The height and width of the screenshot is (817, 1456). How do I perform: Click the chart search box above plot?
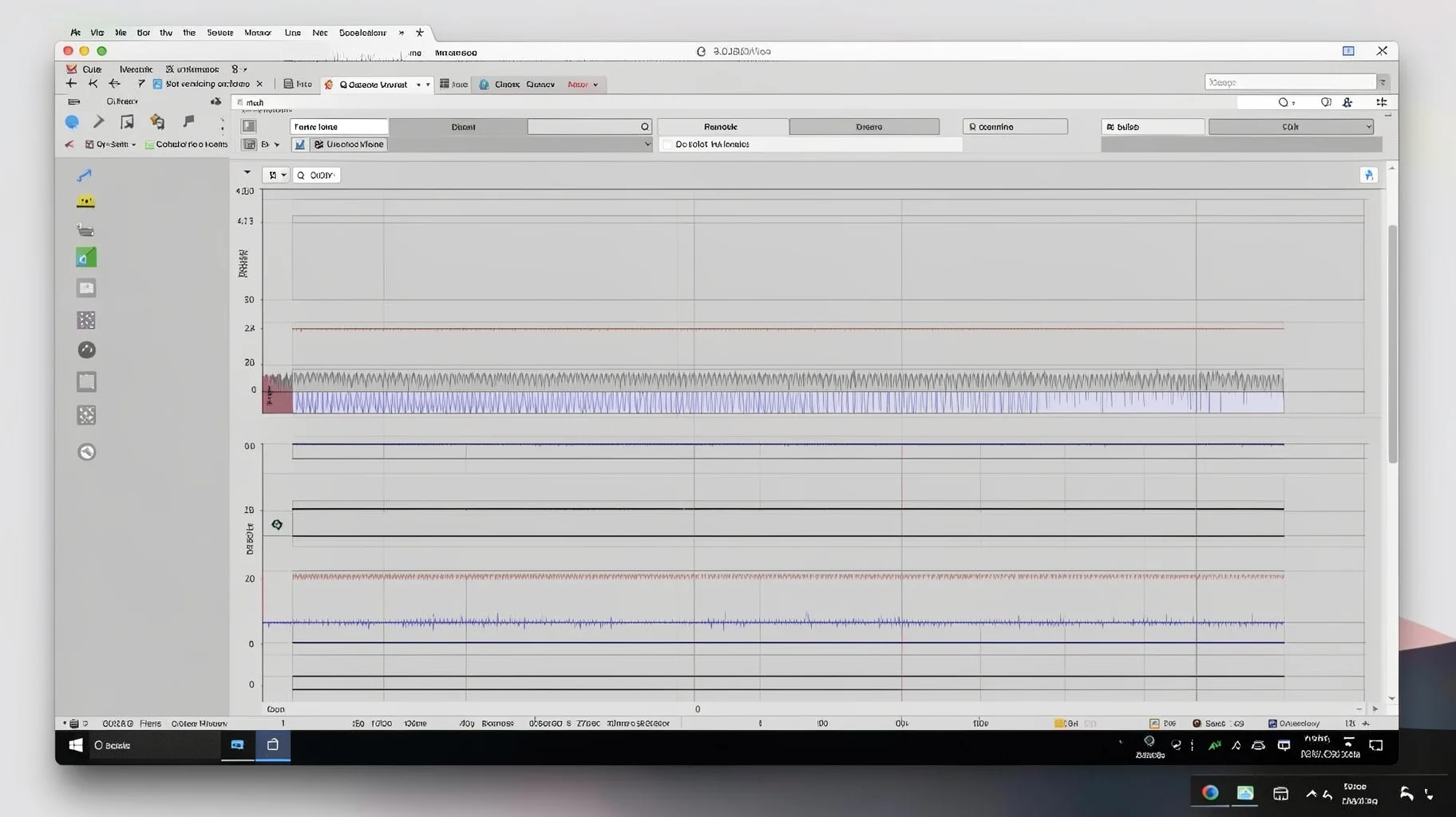tap(316, 175)
